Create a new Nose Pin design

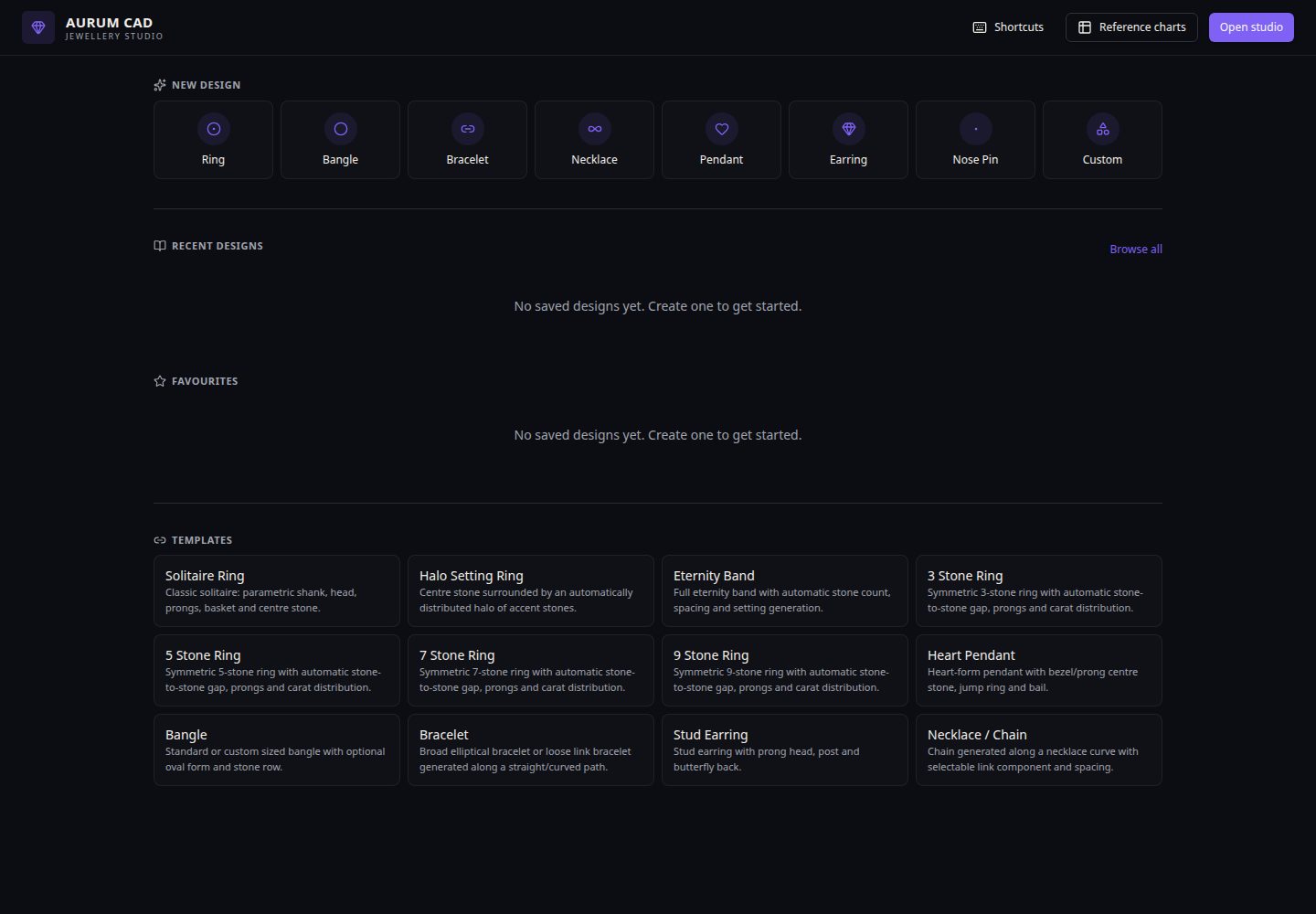tap(975, 140)
